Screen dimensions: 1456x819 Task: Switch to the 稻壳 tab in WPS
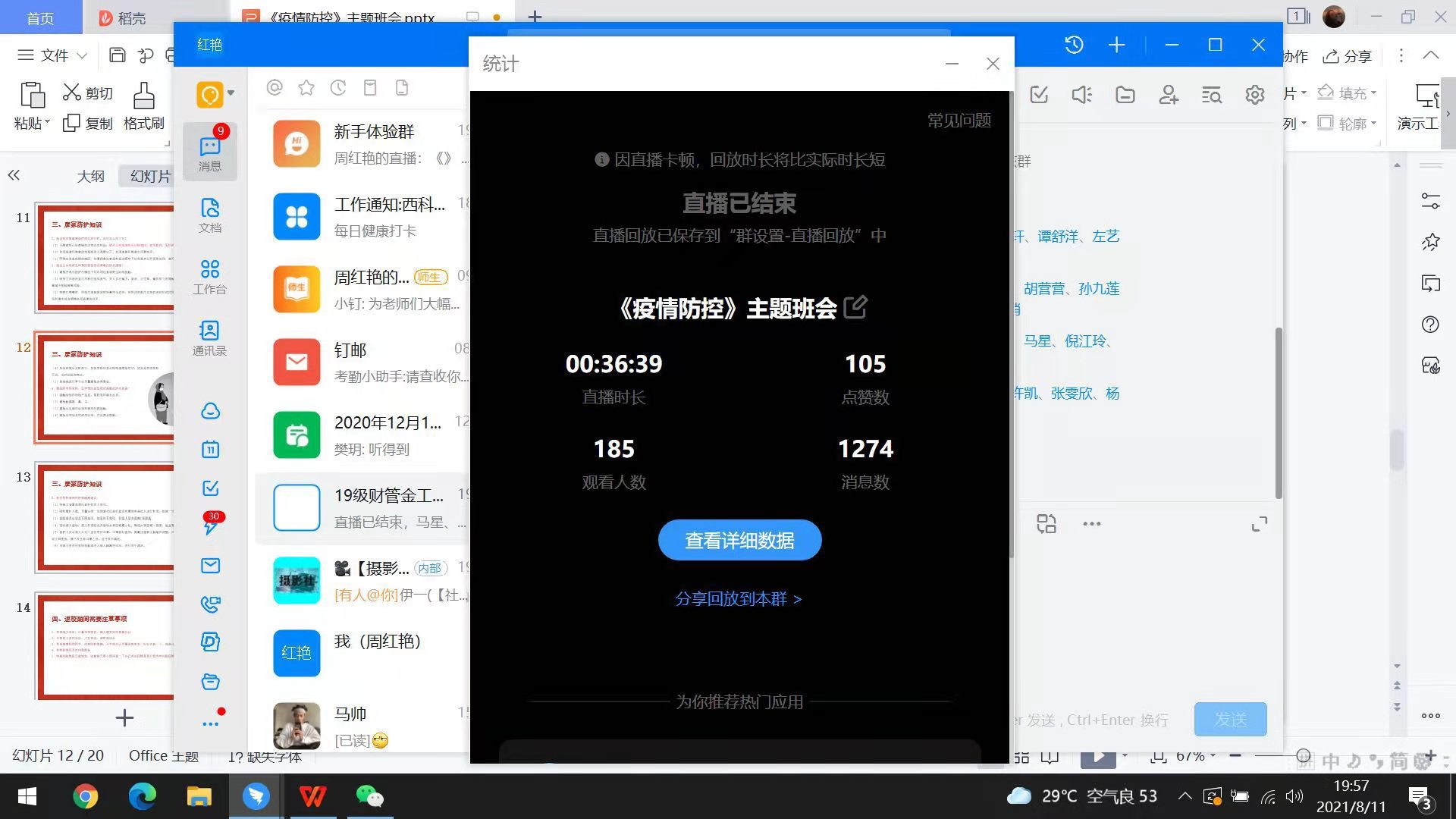123,17
